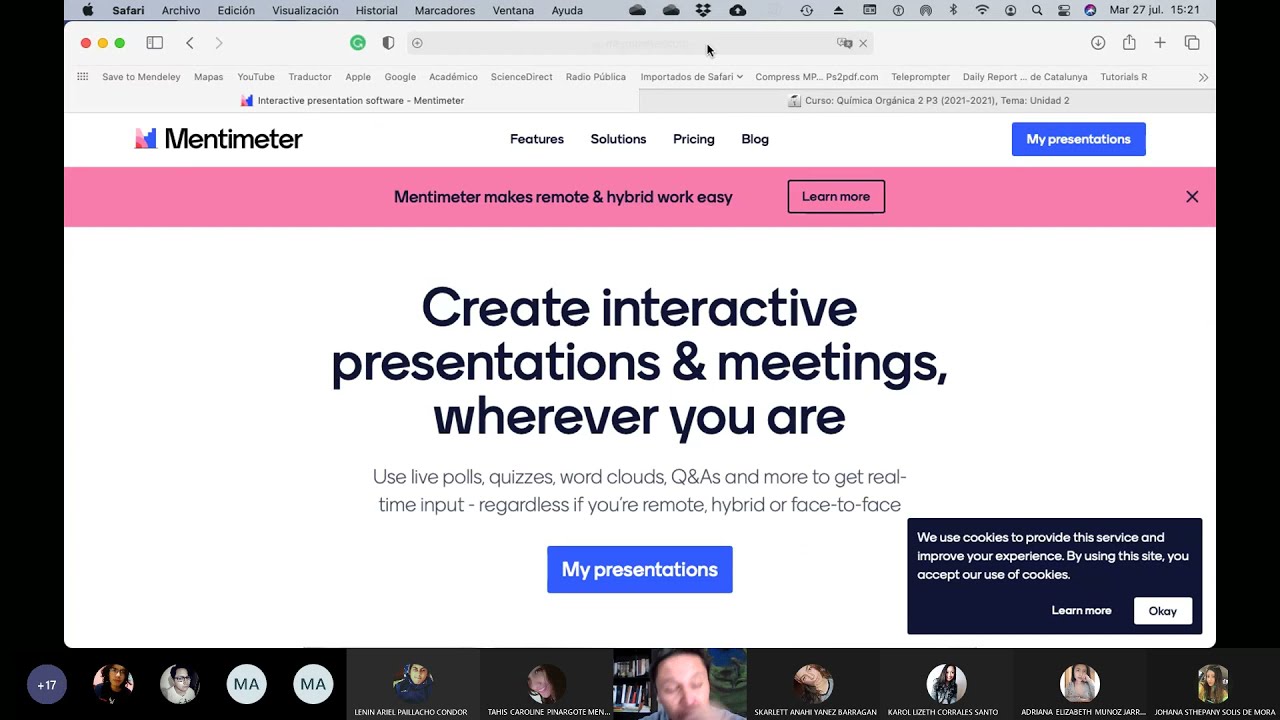
Task: Click the large My presentations button
Action: (640, 569)
